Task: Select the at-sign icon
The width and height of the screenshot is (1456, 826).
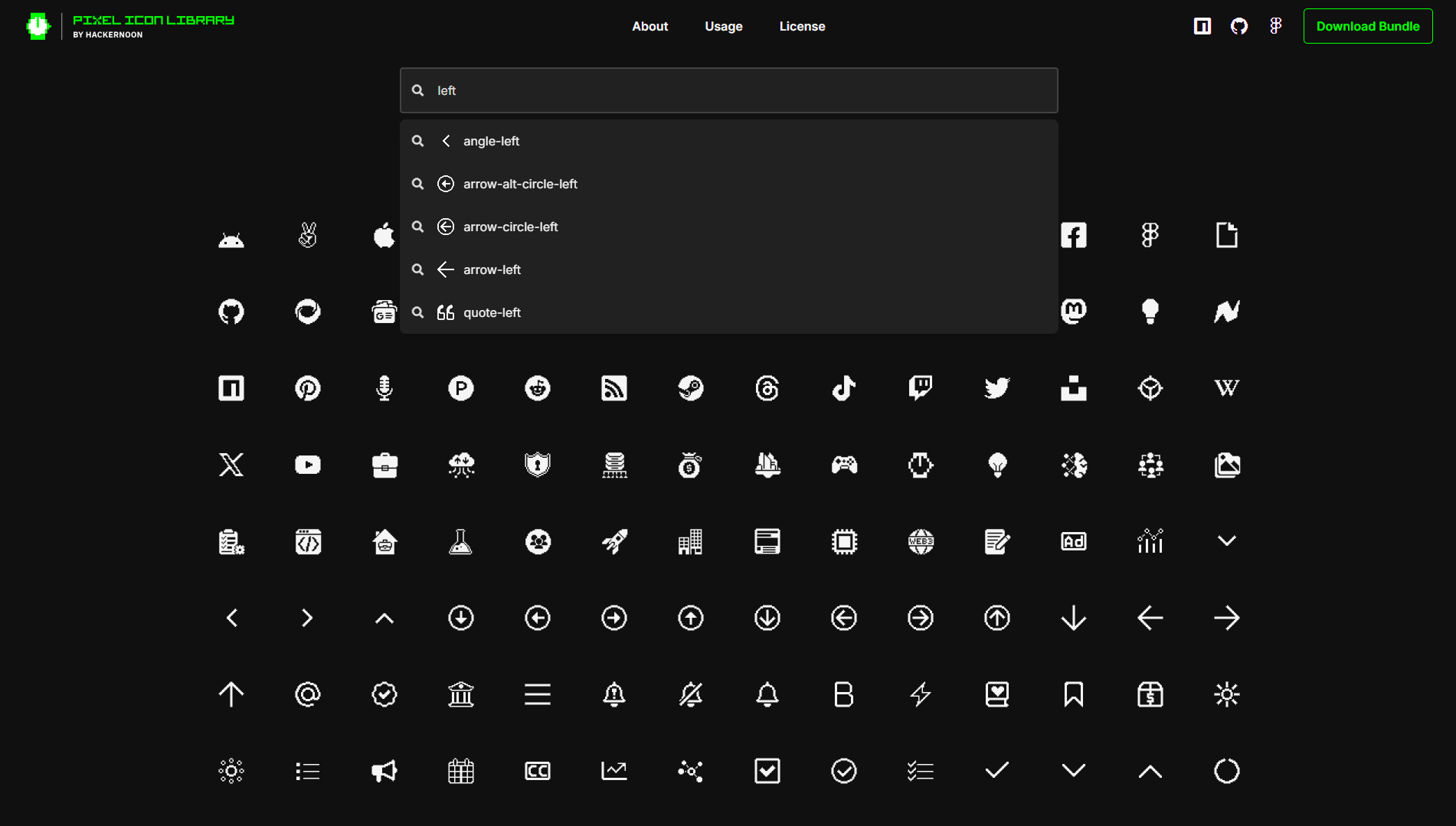Action: 308,694
